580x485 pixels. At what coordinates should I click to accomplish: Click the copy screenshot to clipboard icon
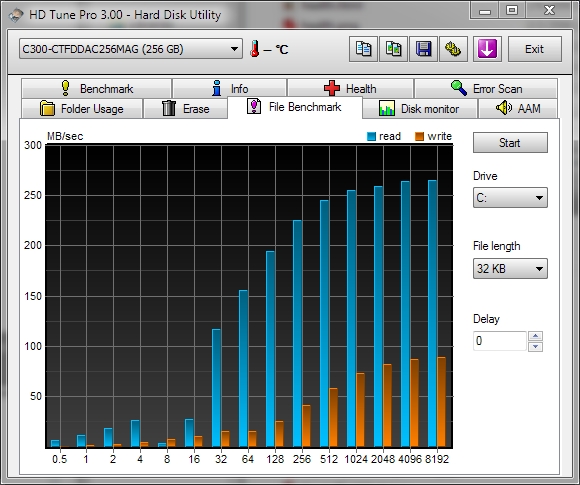(394, 49)
